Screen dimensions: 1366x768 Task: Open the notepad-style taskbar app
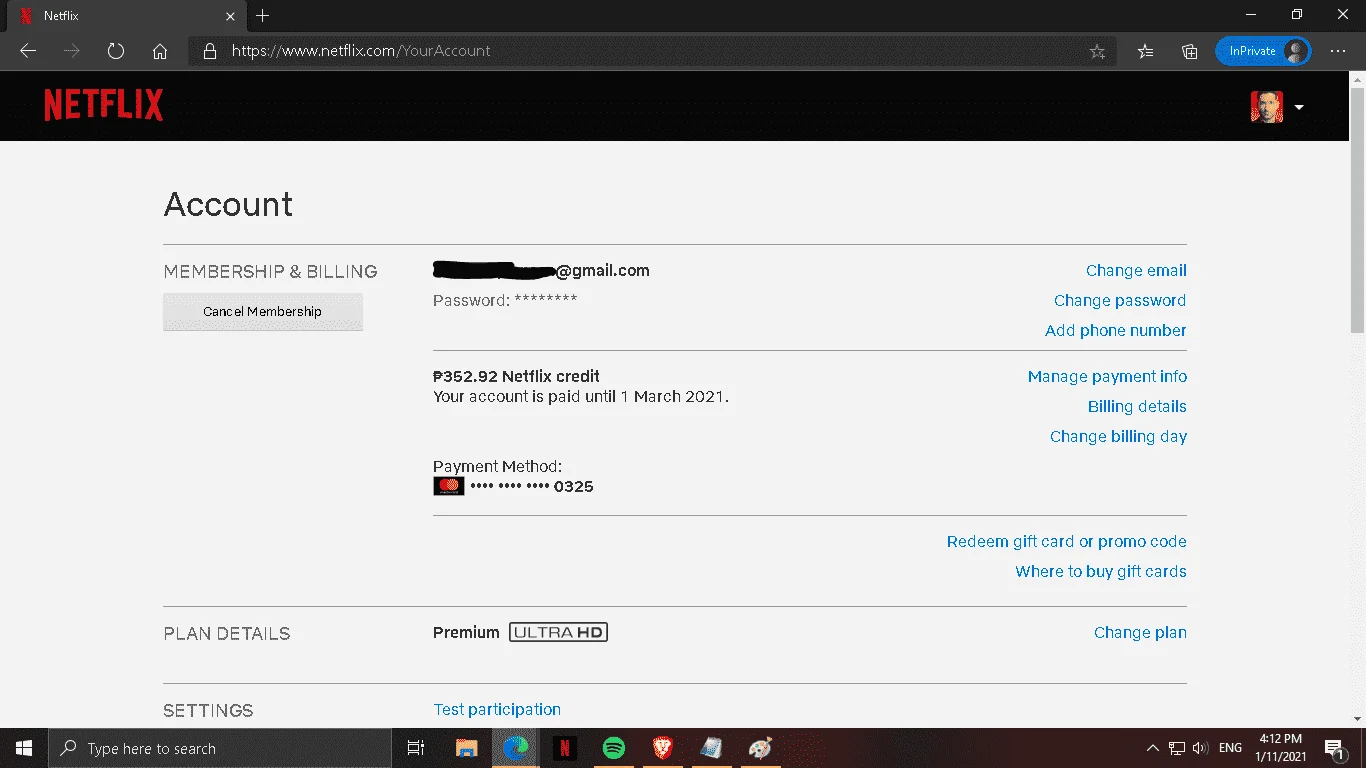coord(711,748)
